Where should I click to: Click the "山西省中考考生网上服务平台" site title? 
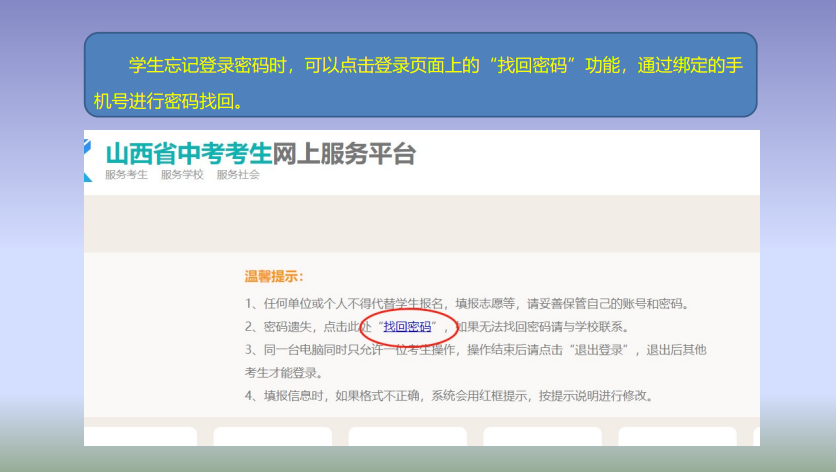[260, 154]
